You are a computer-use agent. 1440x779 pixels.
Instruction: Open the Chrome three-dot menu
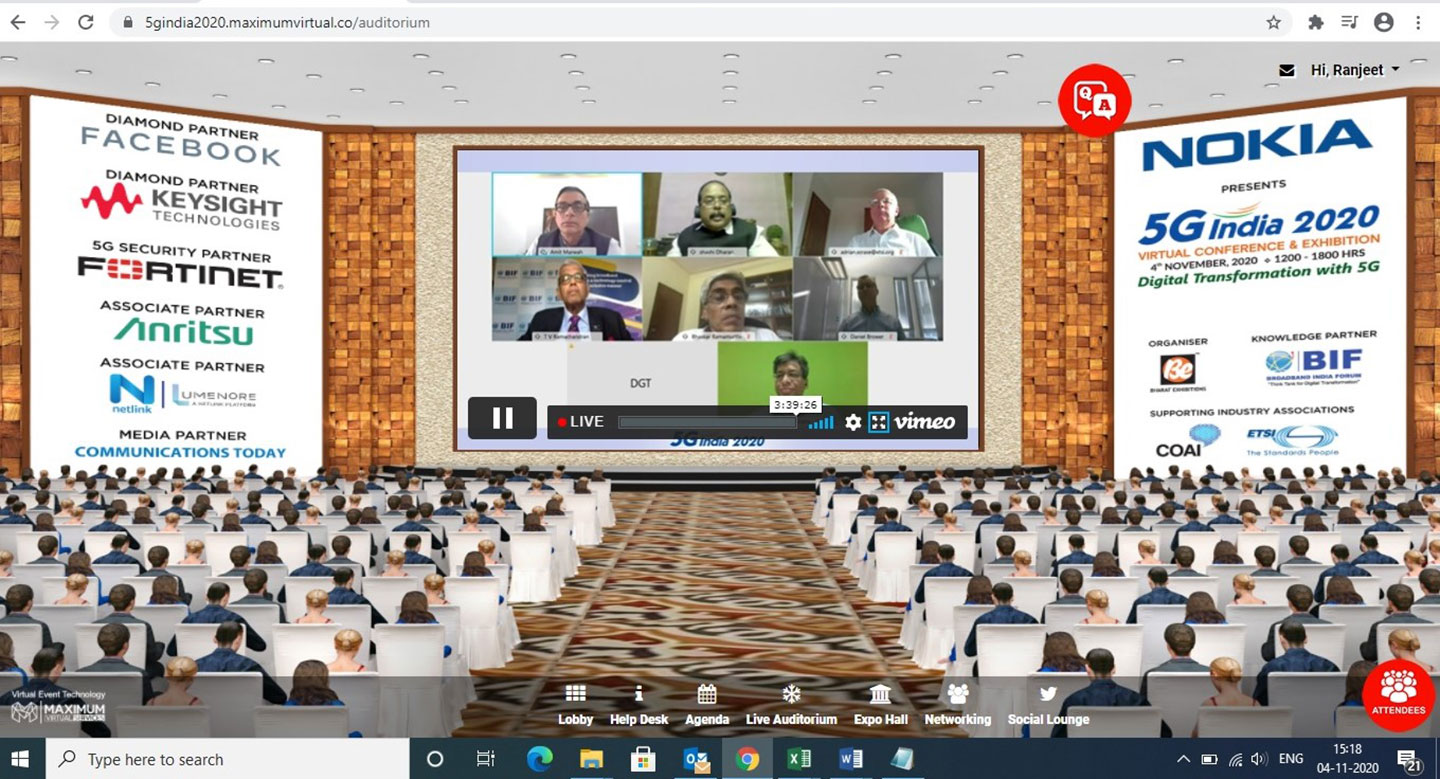click(1418, 22)
